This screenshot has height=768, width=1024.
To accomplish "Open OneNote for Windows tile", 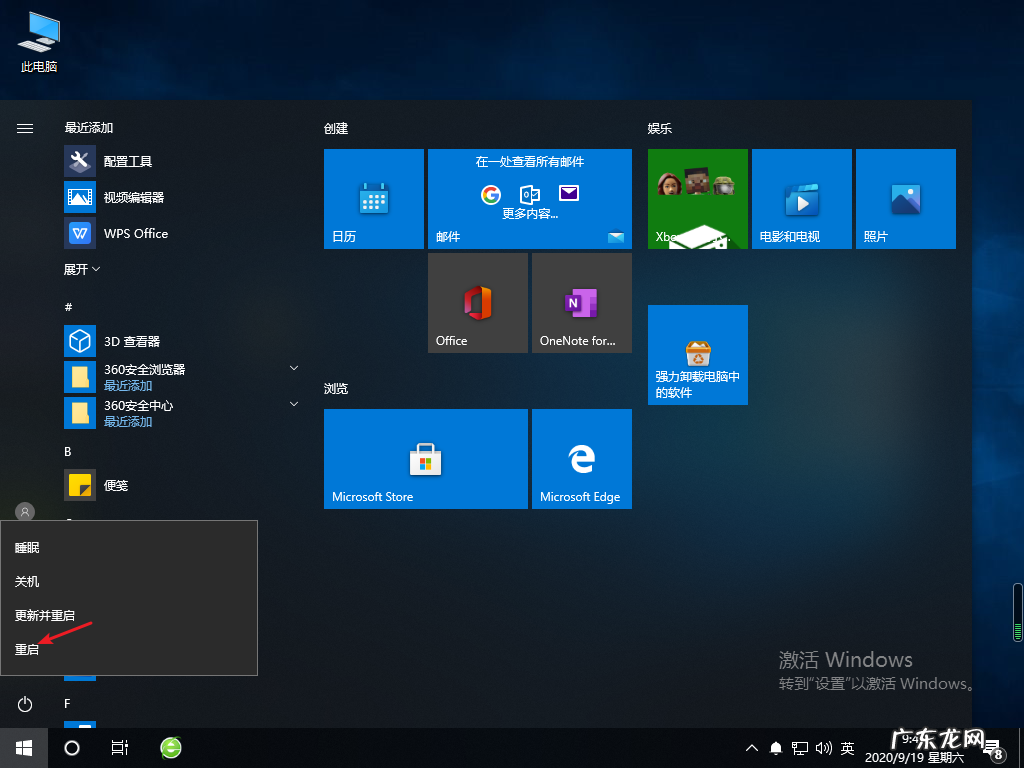I will pyautogui.click(x=581, y=302).
